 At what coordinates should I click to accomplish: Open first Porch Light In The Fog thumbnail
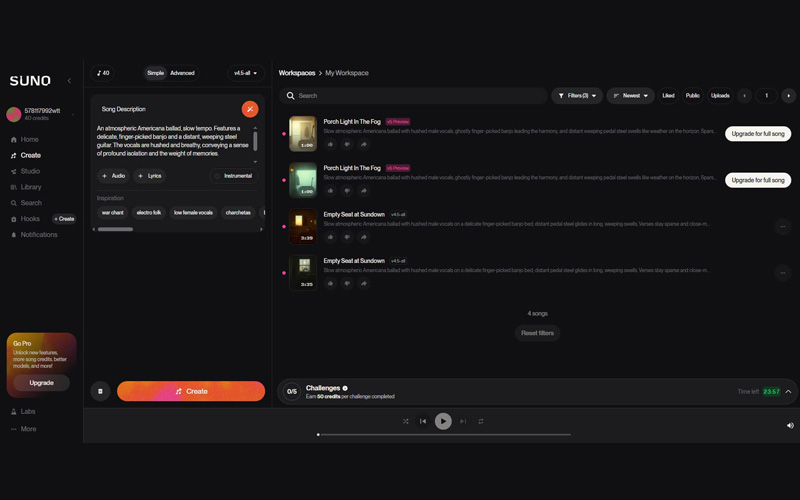click(303, 134)
